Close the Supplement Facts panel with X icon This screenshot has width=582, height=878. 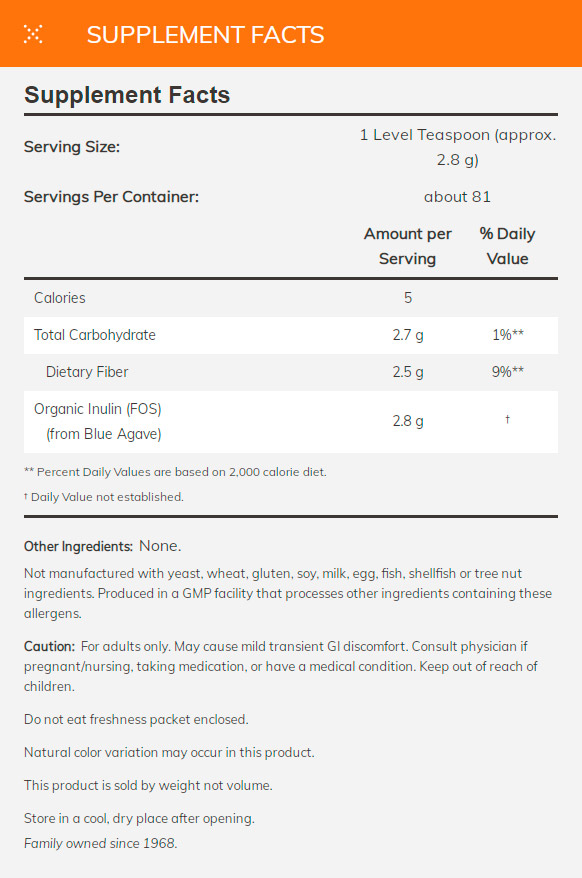coord(33,34)
